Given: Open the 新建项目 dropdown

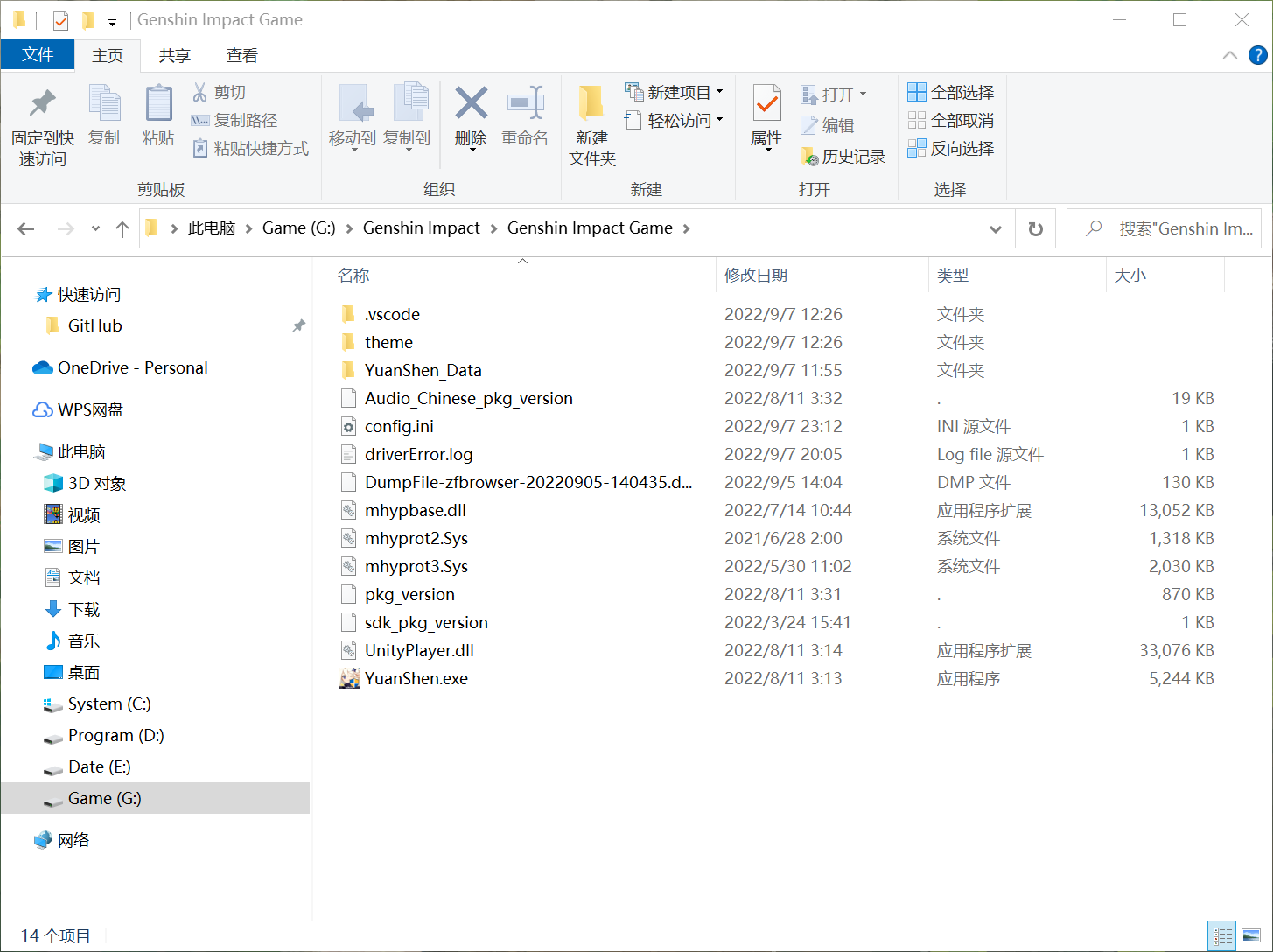Looking at the screenshot, I should 675,92.
